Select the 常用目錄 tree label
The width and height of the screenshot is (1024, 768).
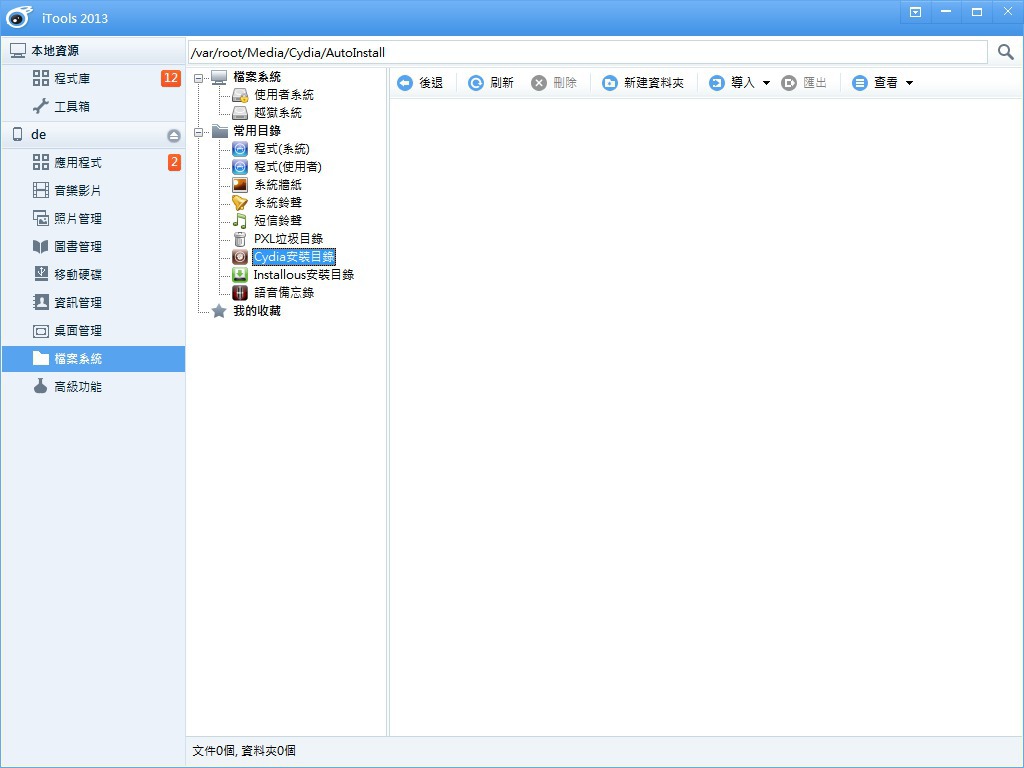tap(257, 131)
